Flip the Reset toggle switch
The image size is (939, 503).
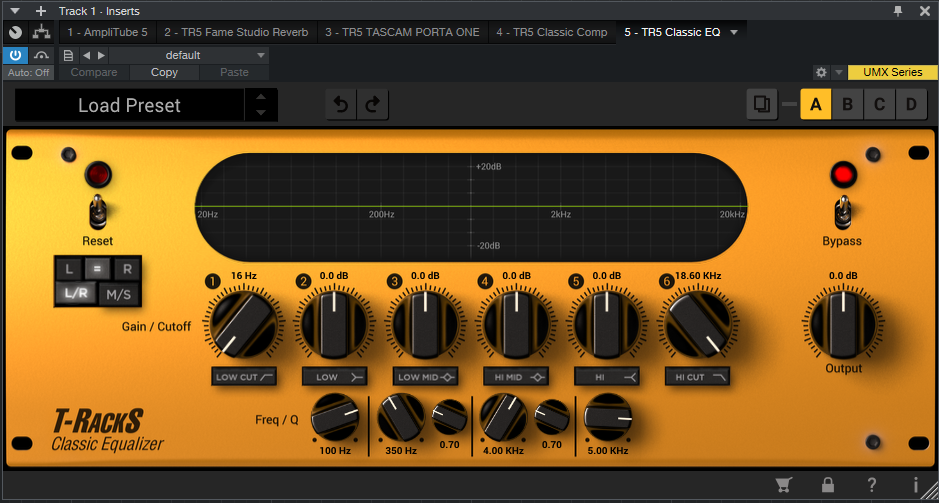click(x=98, y=212)
